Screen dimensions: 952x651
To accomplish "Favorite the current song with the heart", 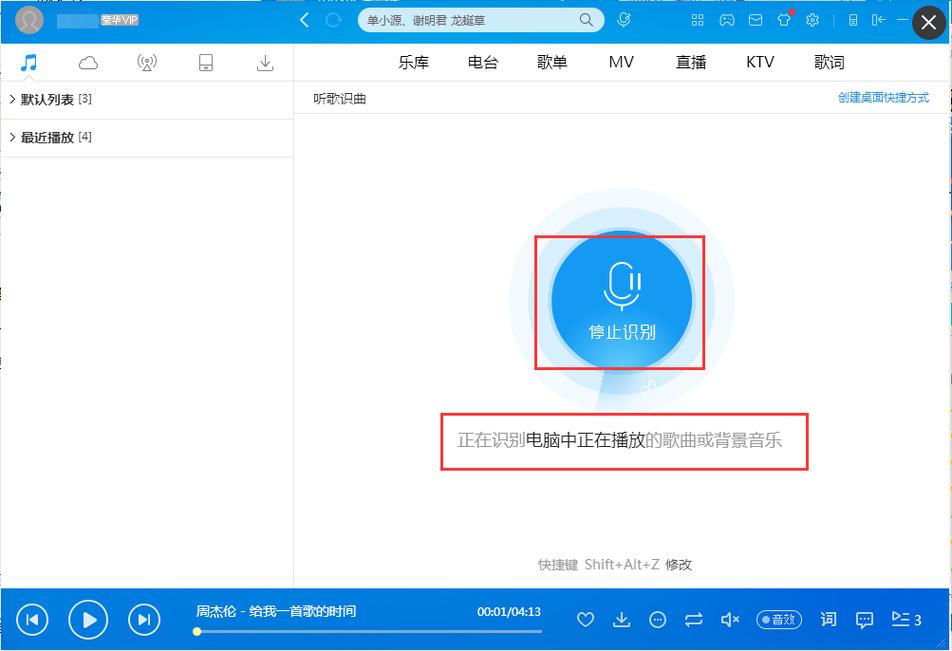I will [585, 620].
